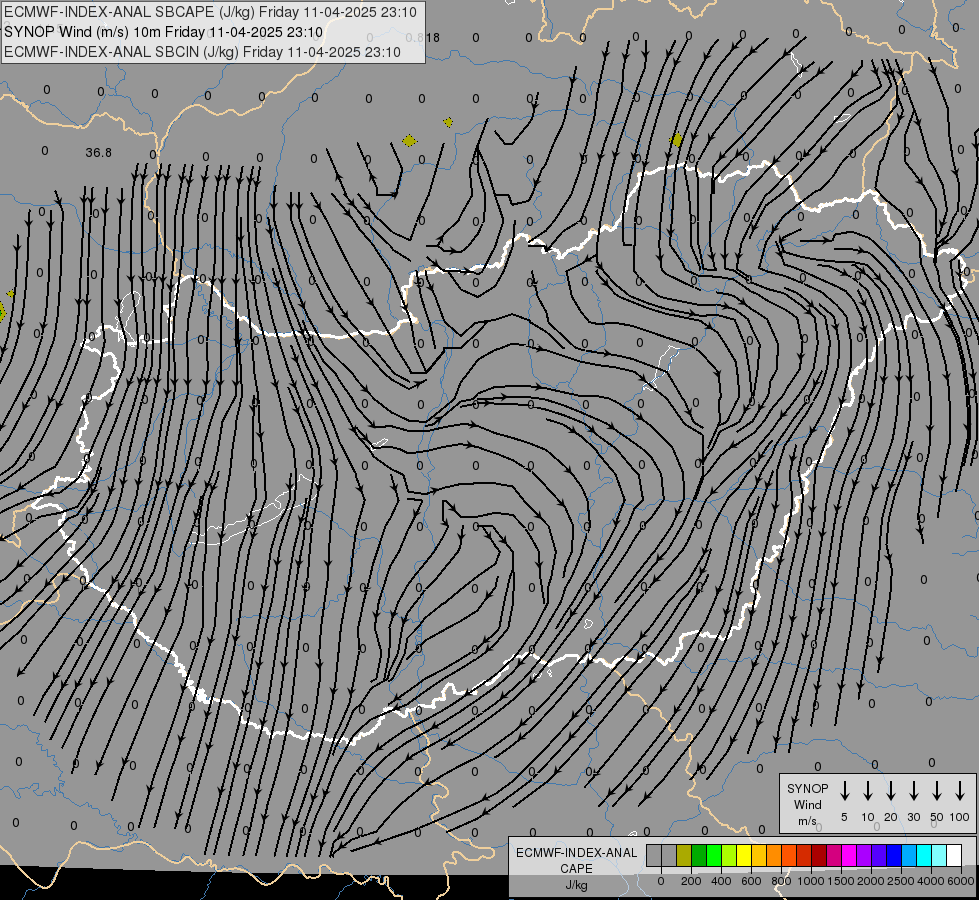Pick the deep blue swatch left of 2500 tick
The height and width of the screenshot is (900, 979).
[x=893, y=855]
